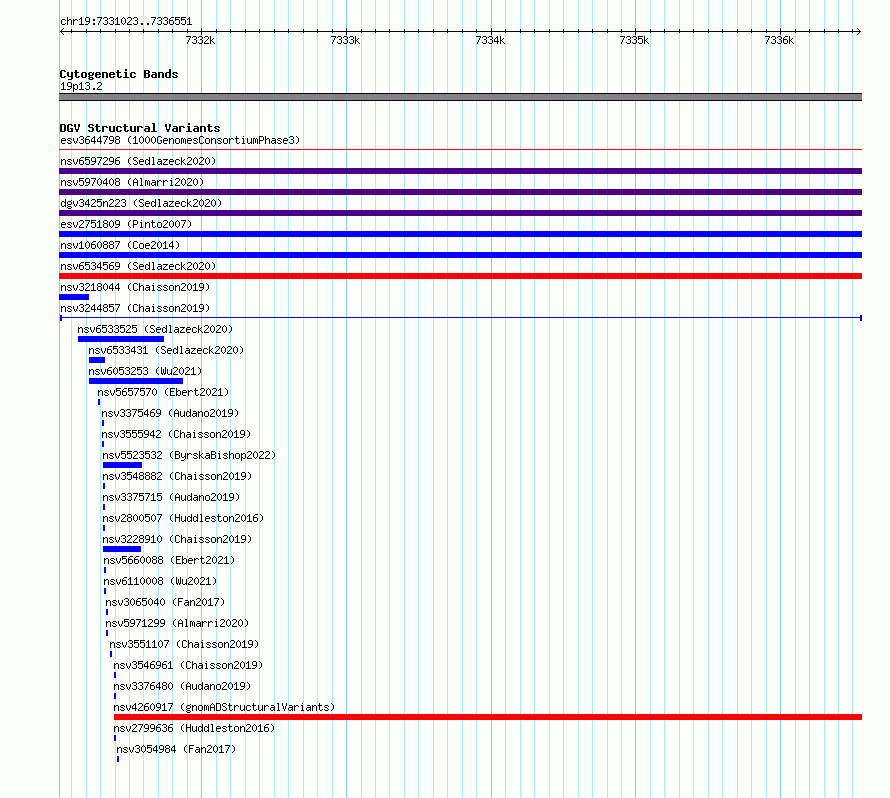Click the 7336k ruler position
890x798 pixels.
pyautogui.click(x=779, y=40)
